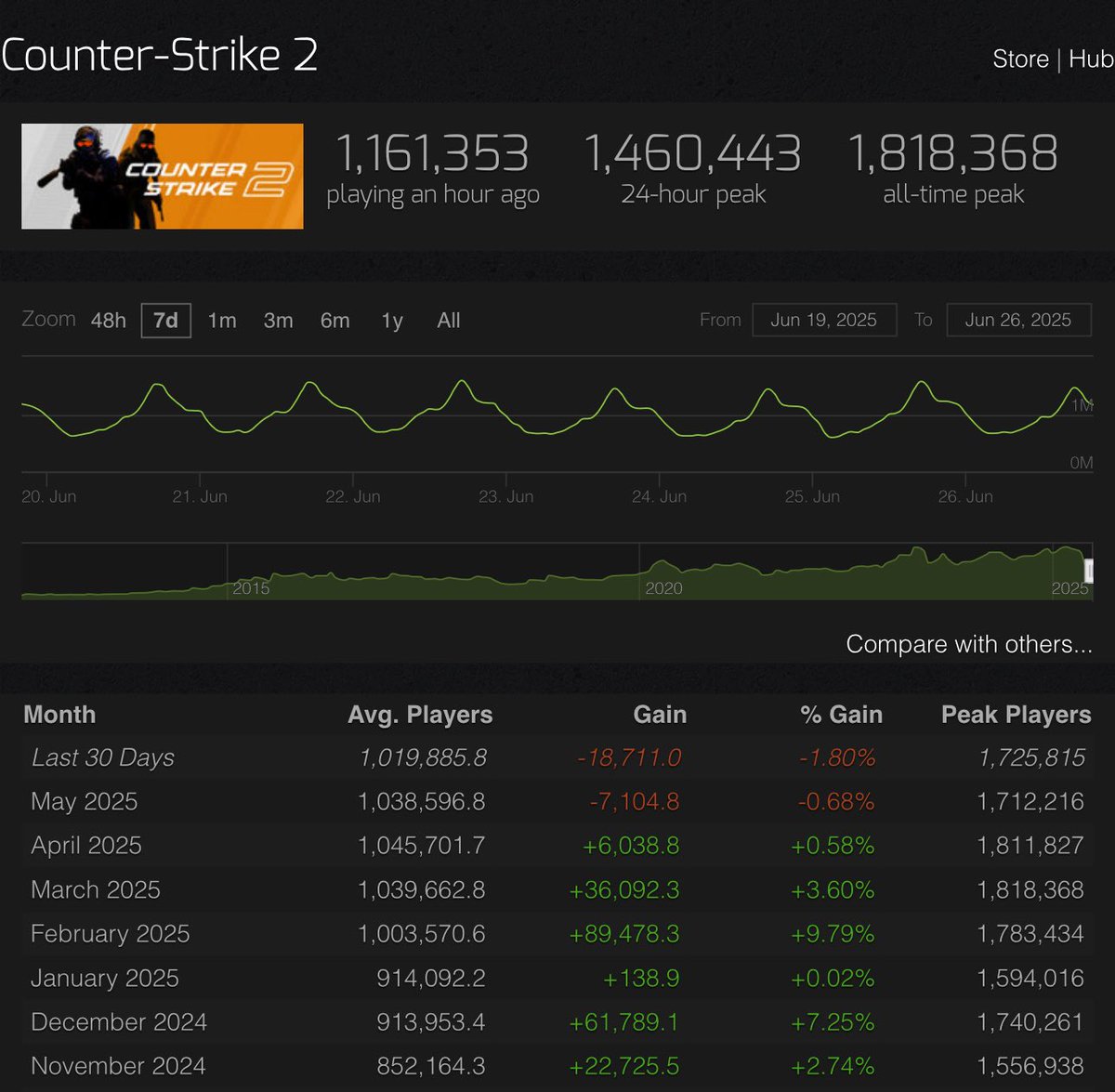Click the 23. Jun chart axis label

coord(506,496)
